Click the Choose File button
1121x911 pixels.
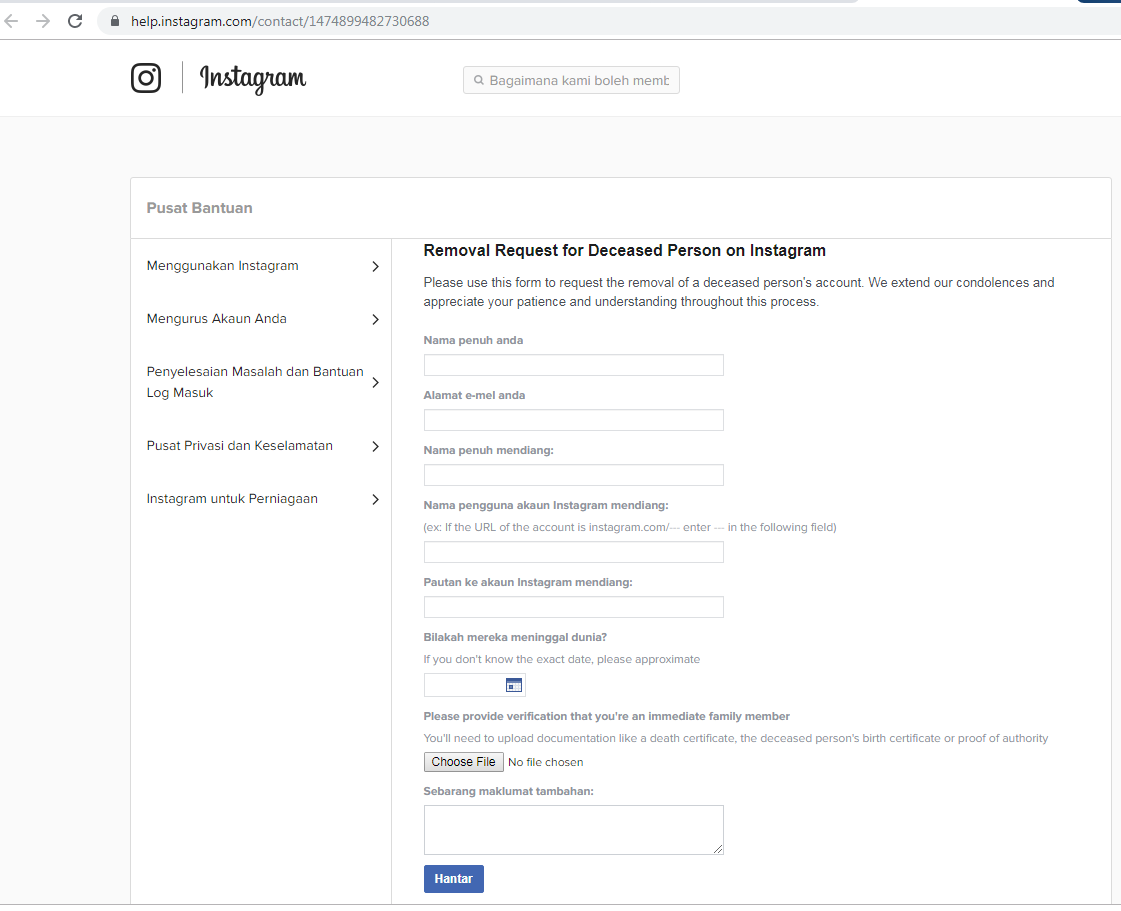pyautogui.click(x=463, y=762)
